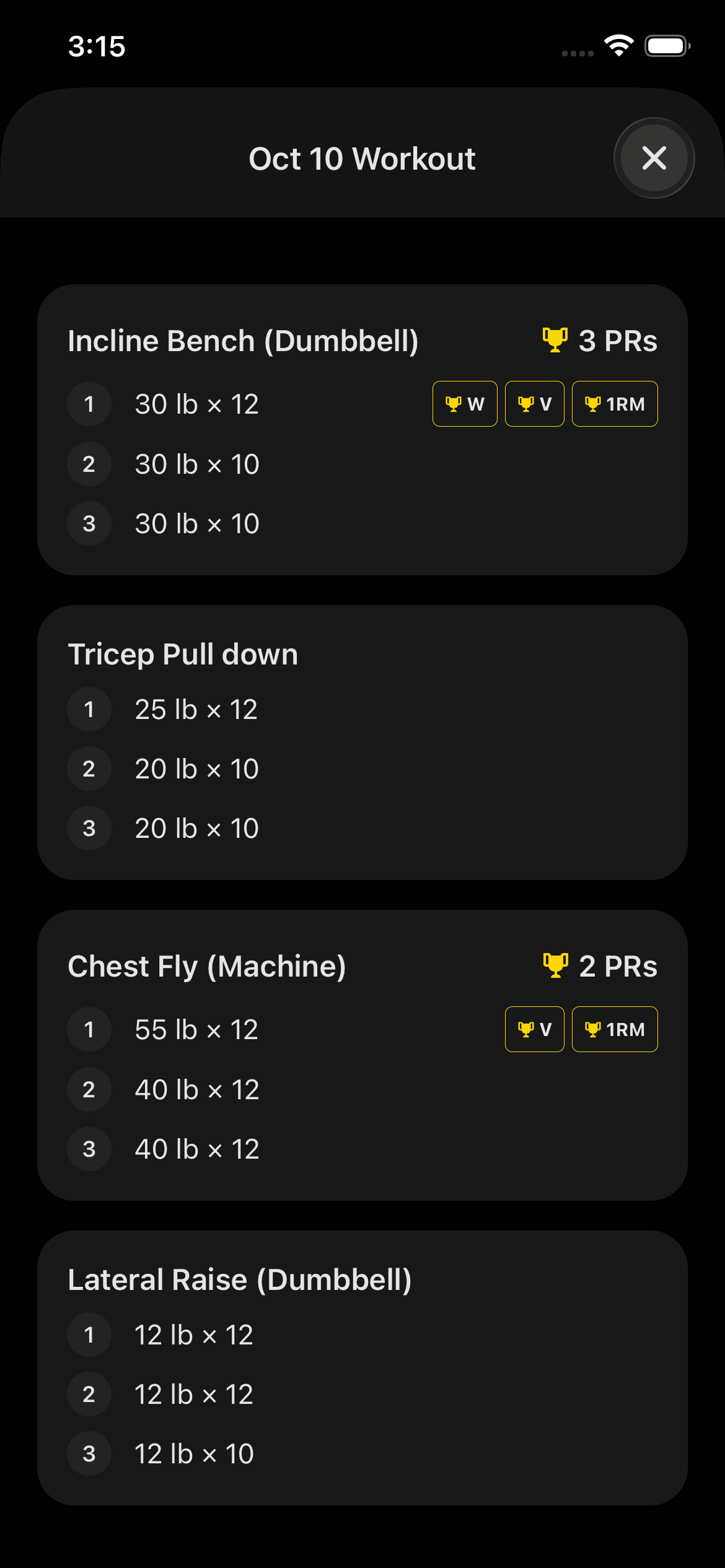This screenshot has height=1568, width=725.
Task: Tap the Chest Fly volume PR badge
Action: point(534,1029)
